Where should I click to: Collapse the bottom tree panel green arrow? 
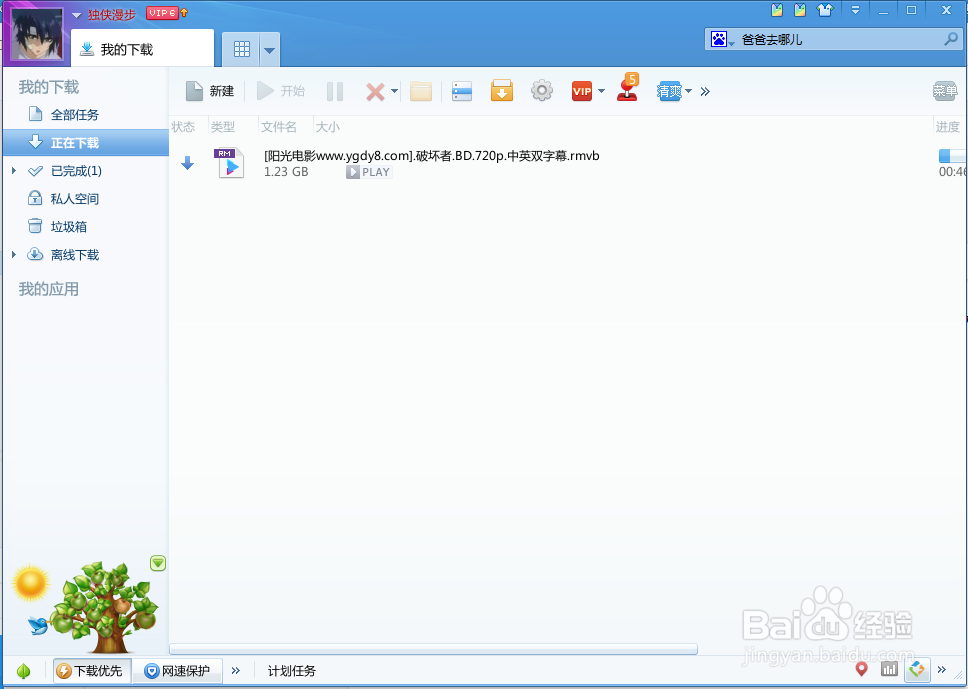tap(157, 563)
